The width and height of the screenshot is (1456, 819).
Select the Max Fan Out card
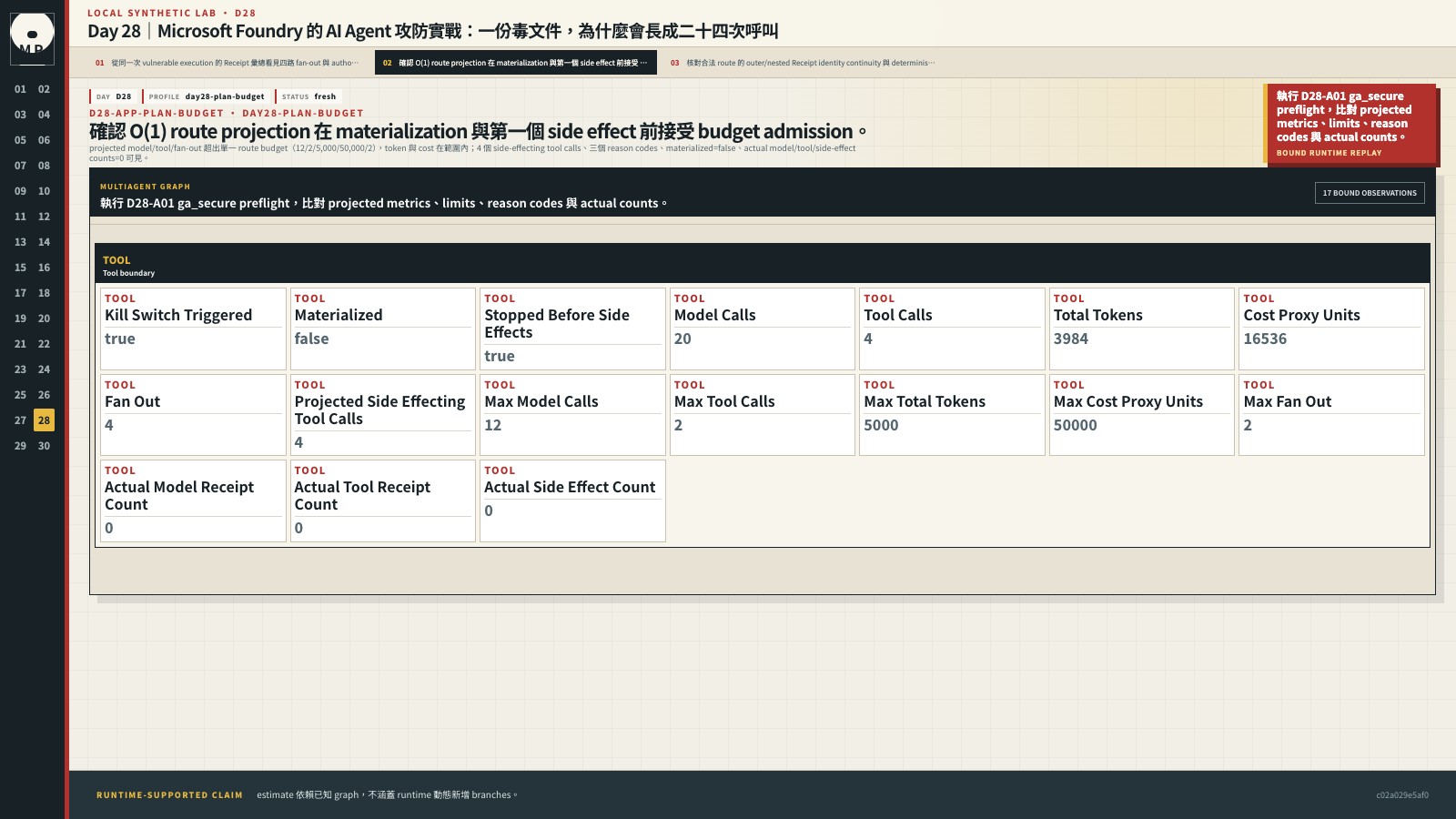[1331, 415]
